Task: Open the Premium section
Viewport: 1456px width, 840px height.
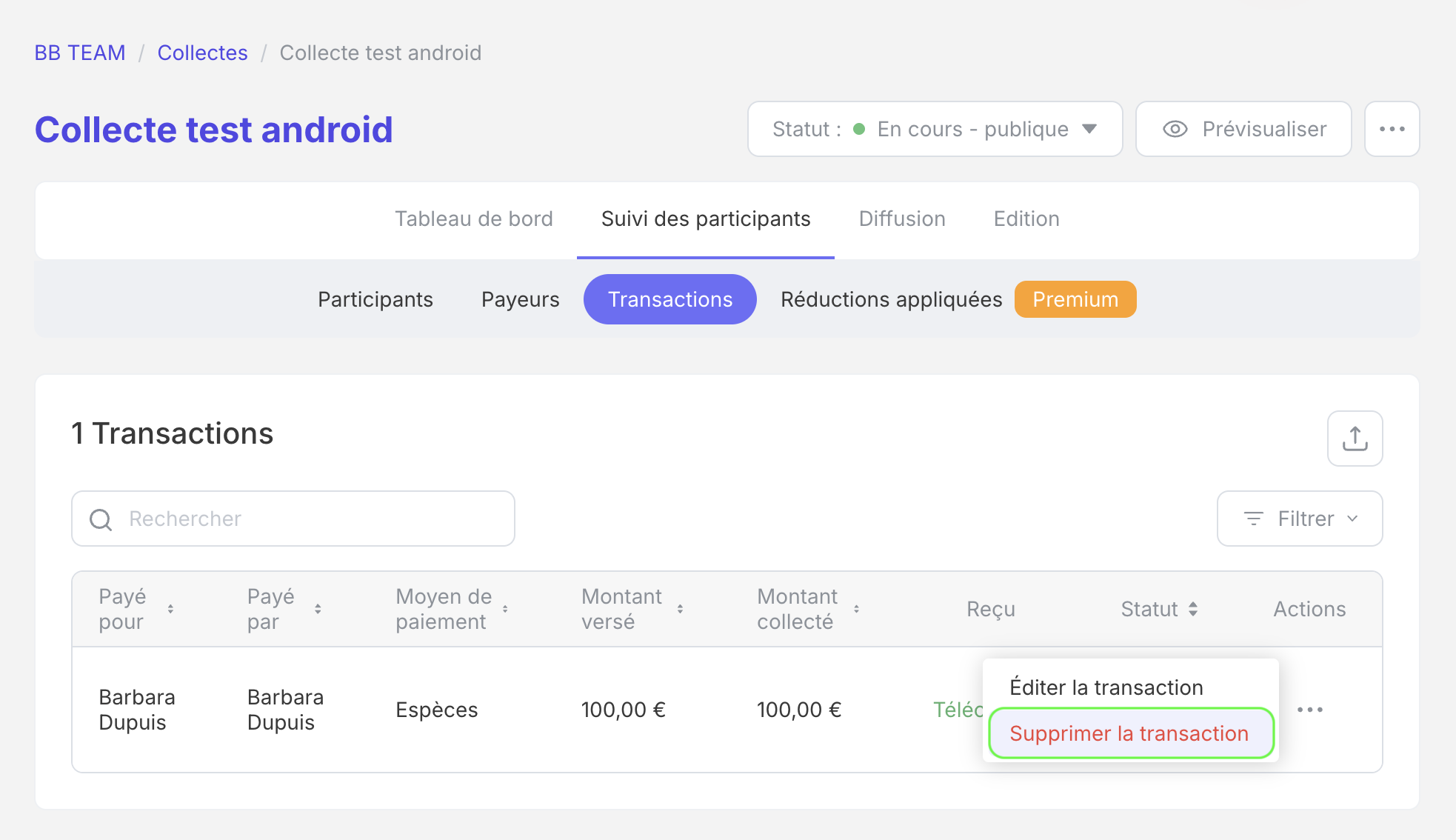Action: click(x=1075, y=299)
